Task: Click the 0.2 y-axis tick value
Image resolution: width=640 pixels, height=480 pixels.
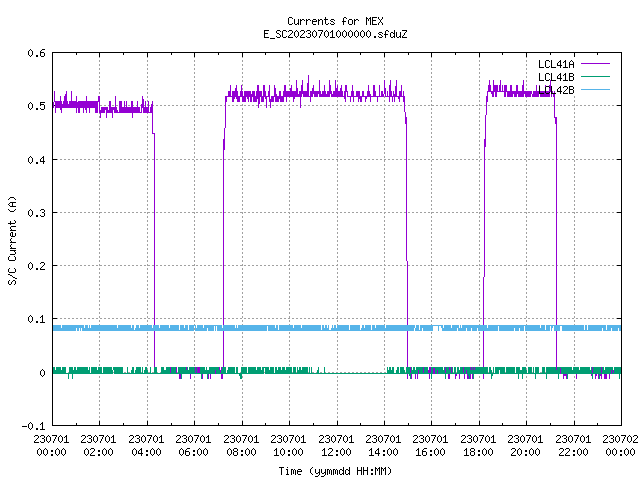Action: [x=36, y=266]
